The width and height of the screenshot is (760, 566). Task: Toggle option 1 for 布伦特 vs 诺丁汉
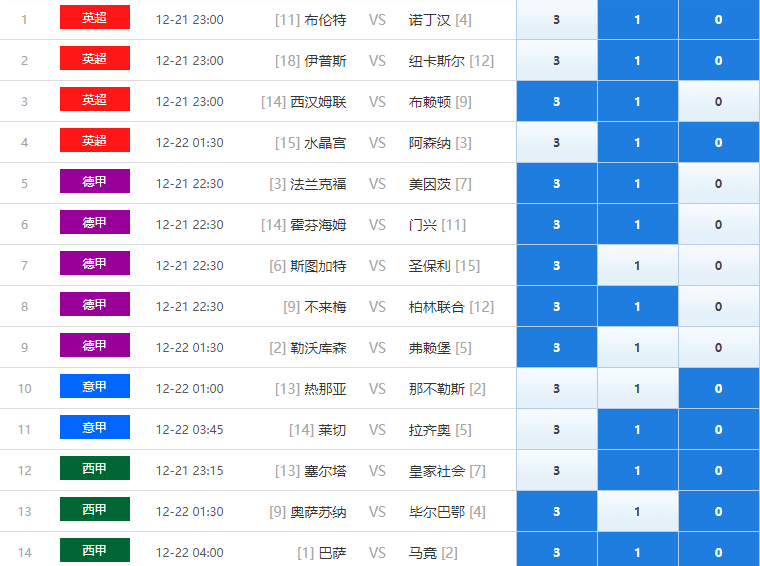click(x=638, y=19)
